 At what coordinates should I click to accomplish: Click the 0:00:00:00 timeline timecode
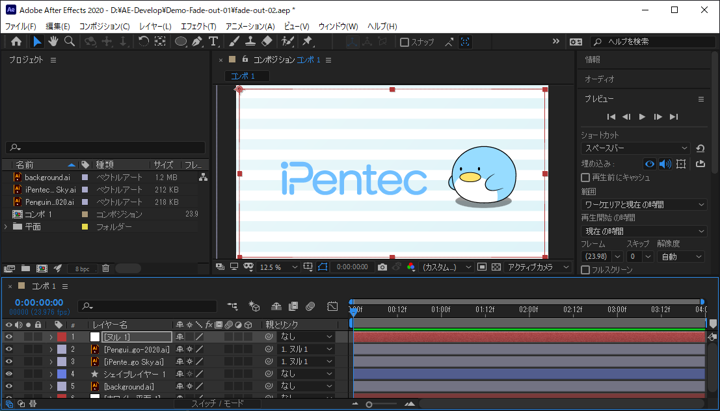click(x=39, y=302)
